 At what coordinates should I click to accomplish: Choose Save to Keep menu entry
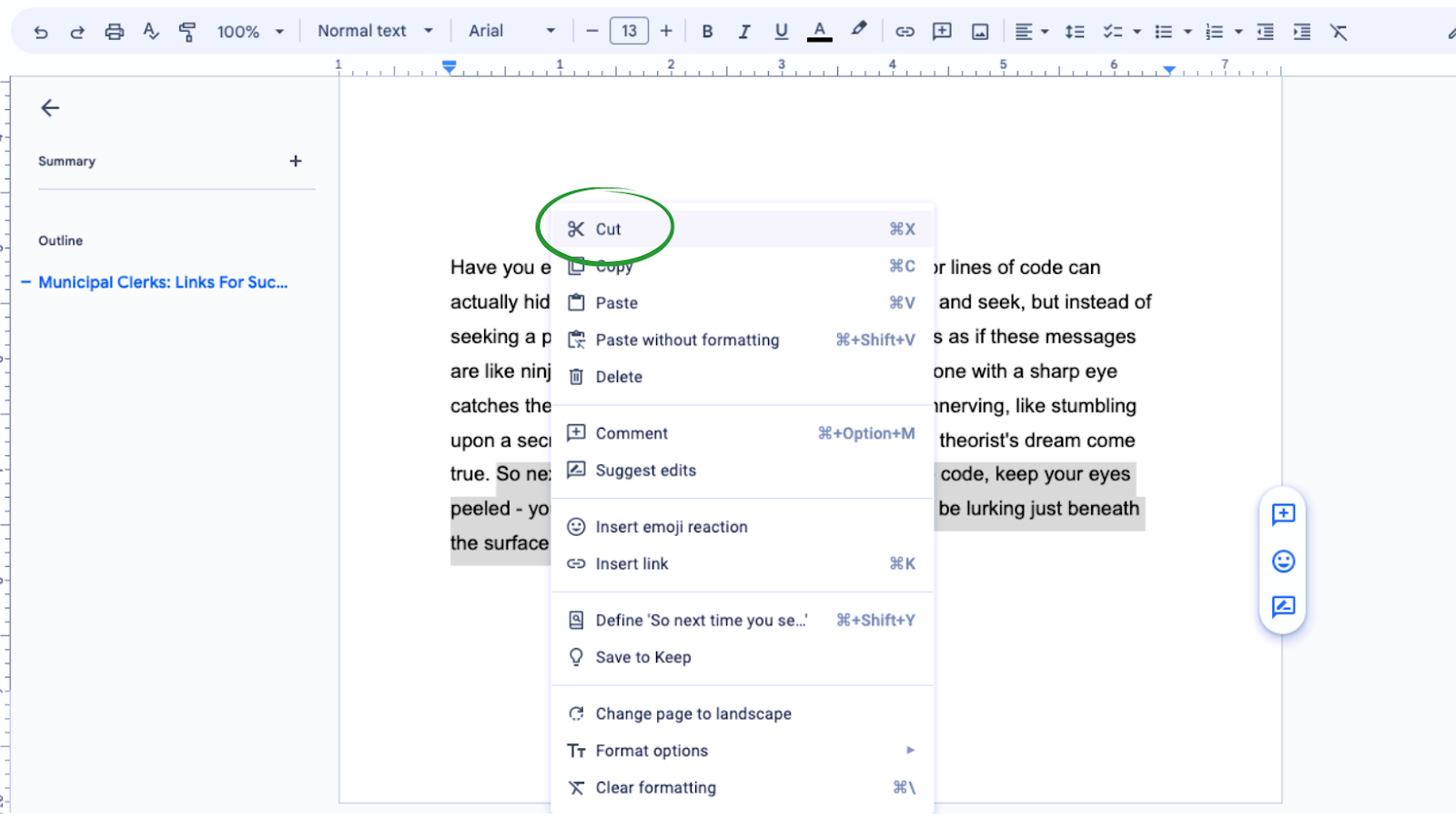pos(742,657)
